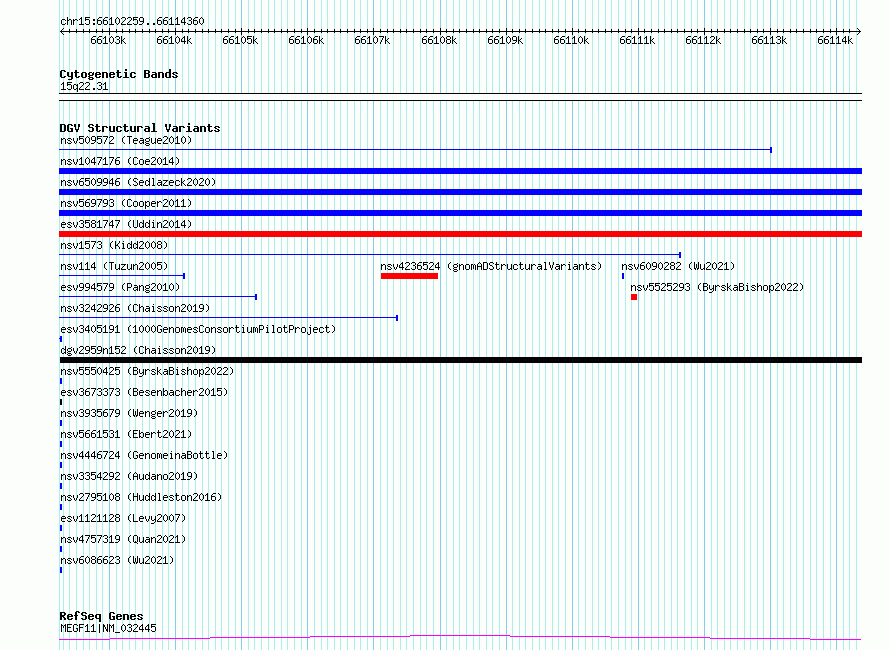This screenshot has width=890, height=650.
Task: Click the small blue tick under nsv6090282
Action: 623,276
